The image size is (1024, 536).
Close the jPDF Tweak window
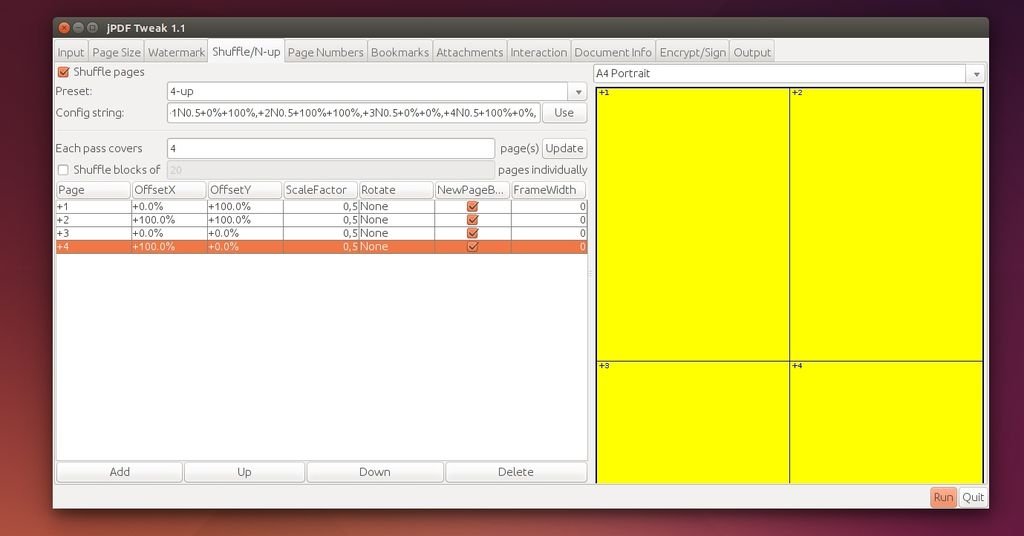pos(64,27)
